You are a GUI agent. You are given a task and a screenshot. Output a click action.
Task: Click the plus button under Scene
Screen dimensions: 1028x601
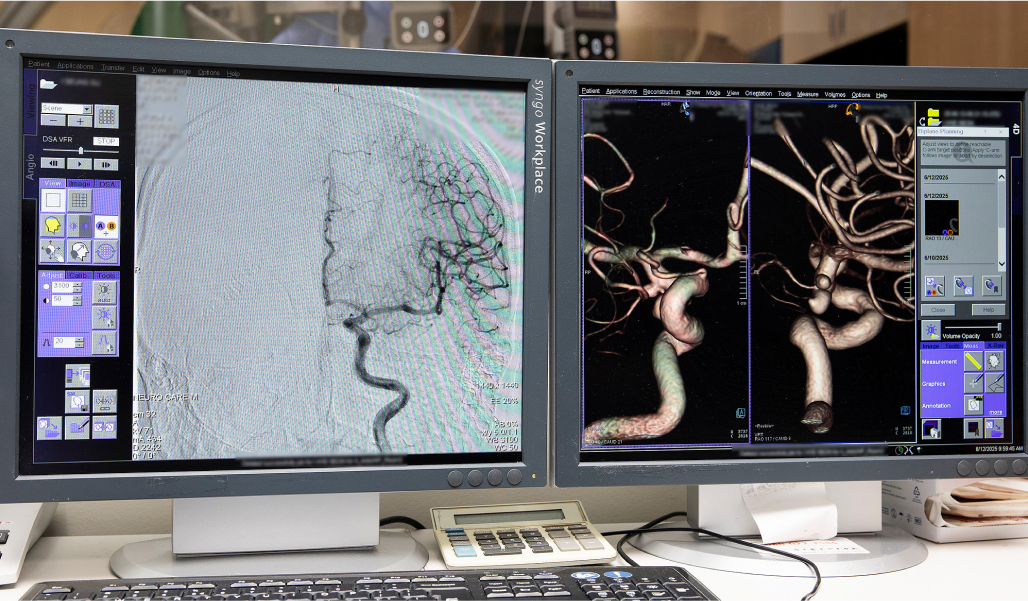80,121
